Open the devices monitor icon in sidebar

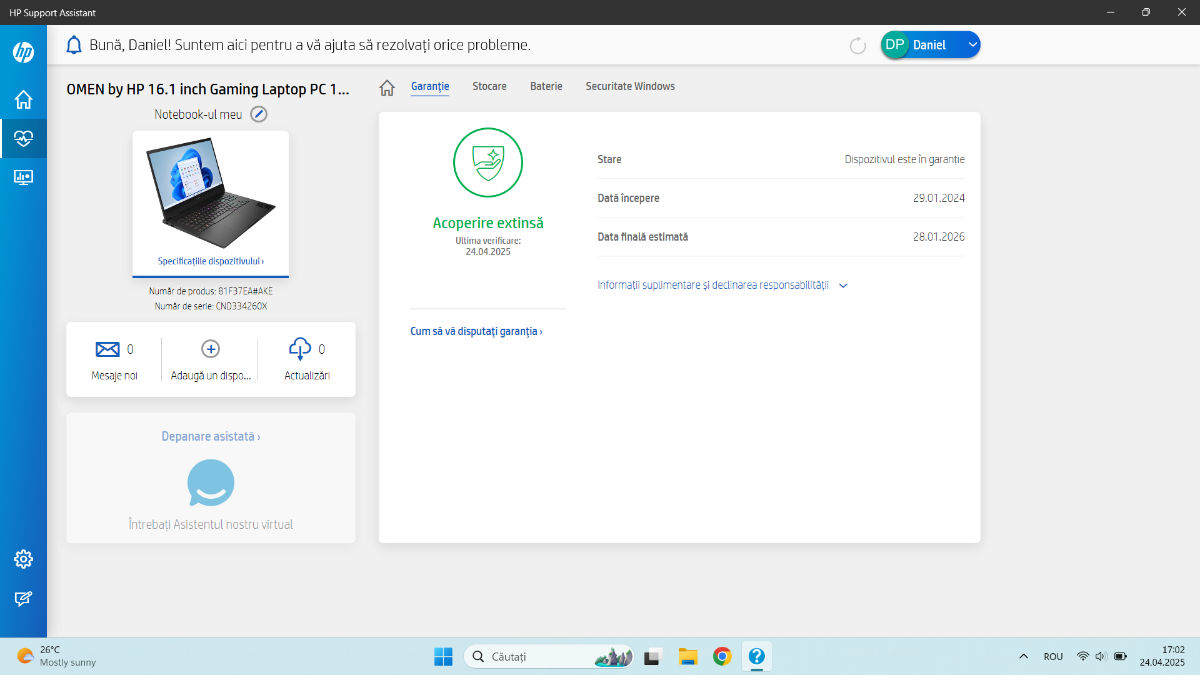coord(23,177)
